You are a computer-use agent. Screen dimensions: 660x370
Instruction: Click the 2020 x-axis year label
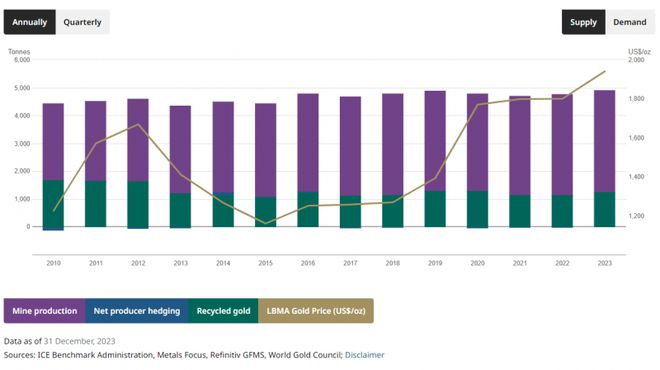tap(478, 263)
